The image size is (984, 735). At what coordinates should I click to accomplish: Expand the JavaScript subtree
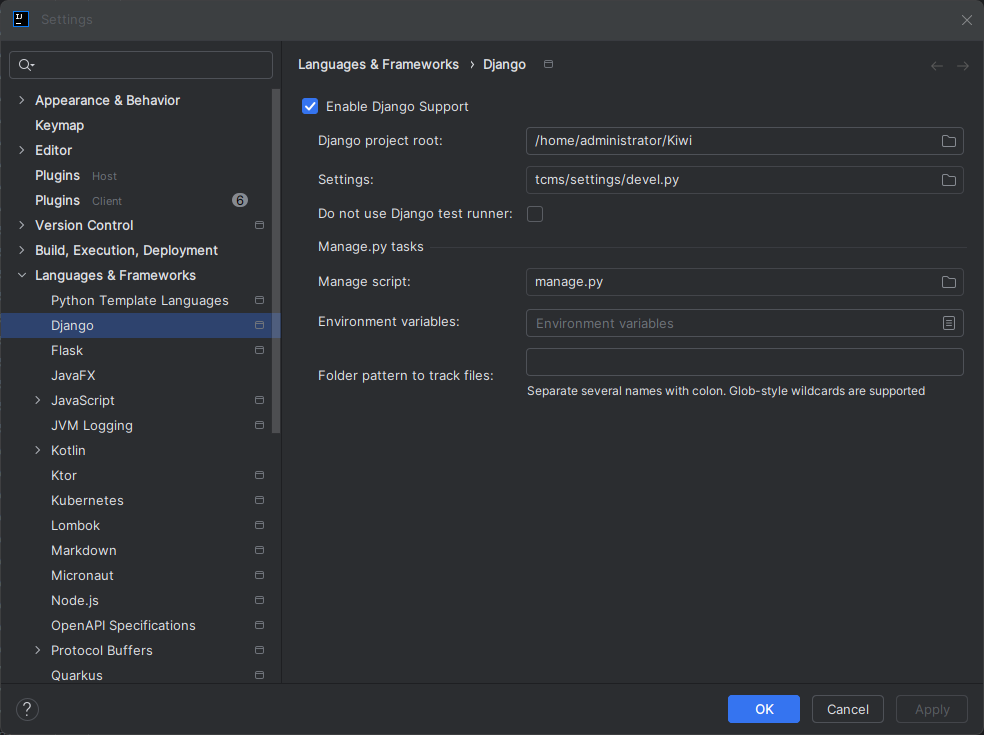tap(38, 400)
